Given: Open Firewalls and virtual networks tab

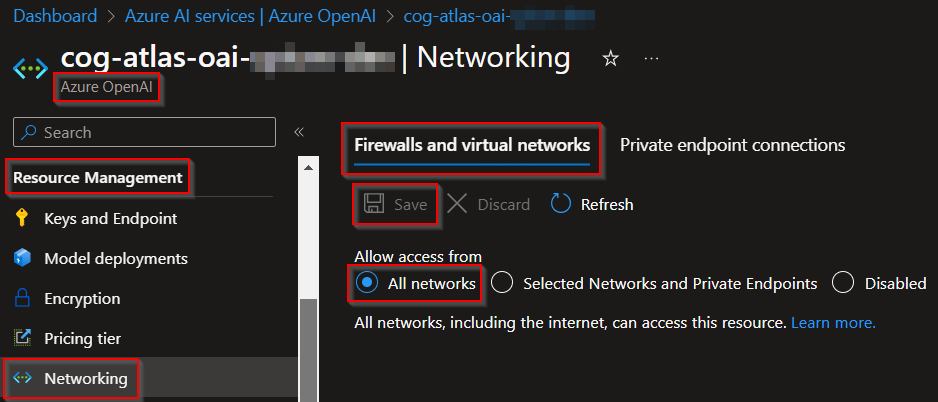Looking at the screenshot, I should tap(472, 145).
